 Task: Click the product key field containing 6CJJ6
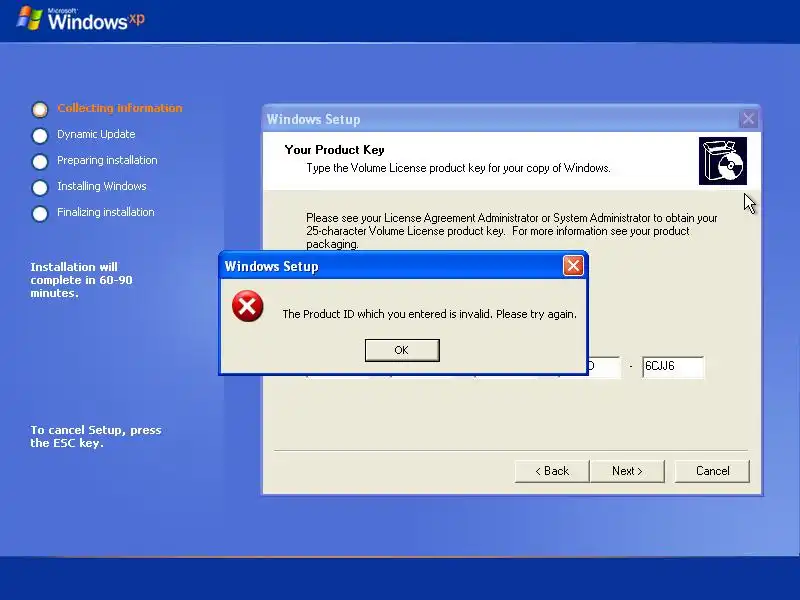pos(673,366)
